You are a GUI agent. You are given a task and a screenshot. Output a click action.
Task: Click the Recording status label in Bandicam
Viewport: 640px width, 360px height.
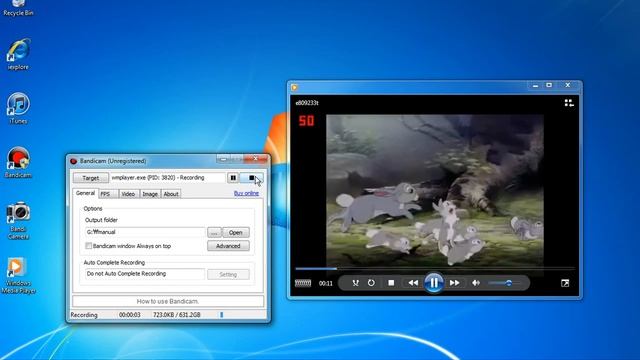tap(84, 315)
